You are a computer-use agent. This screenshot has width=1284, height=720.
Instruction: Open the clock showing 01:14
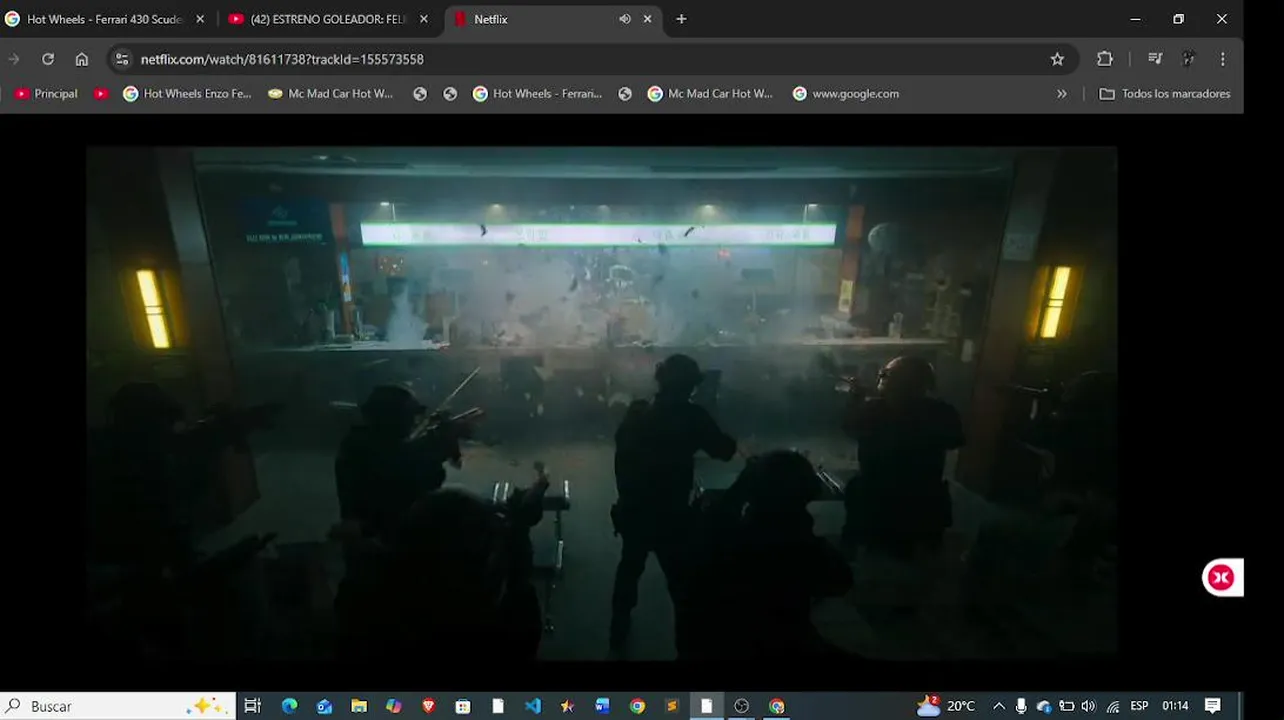coord(1175,706)
